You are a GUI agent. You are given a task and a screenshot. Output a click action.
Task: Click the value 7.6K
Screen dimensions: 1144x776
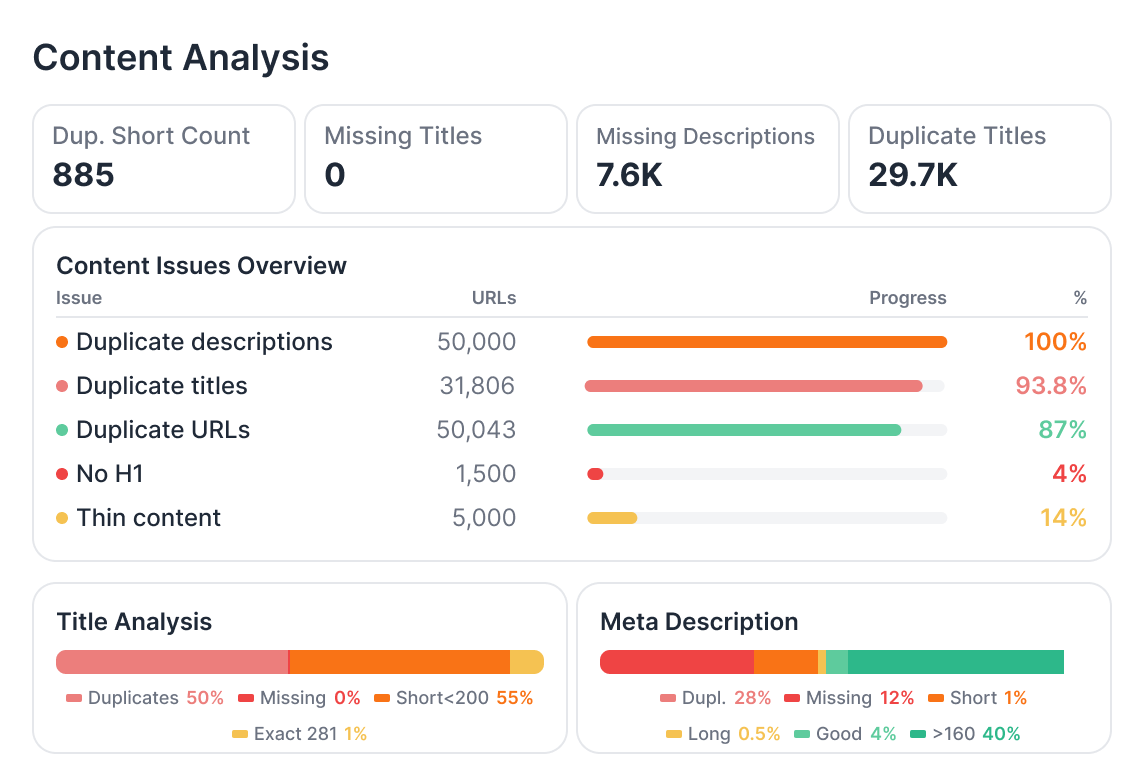(629, 175)
